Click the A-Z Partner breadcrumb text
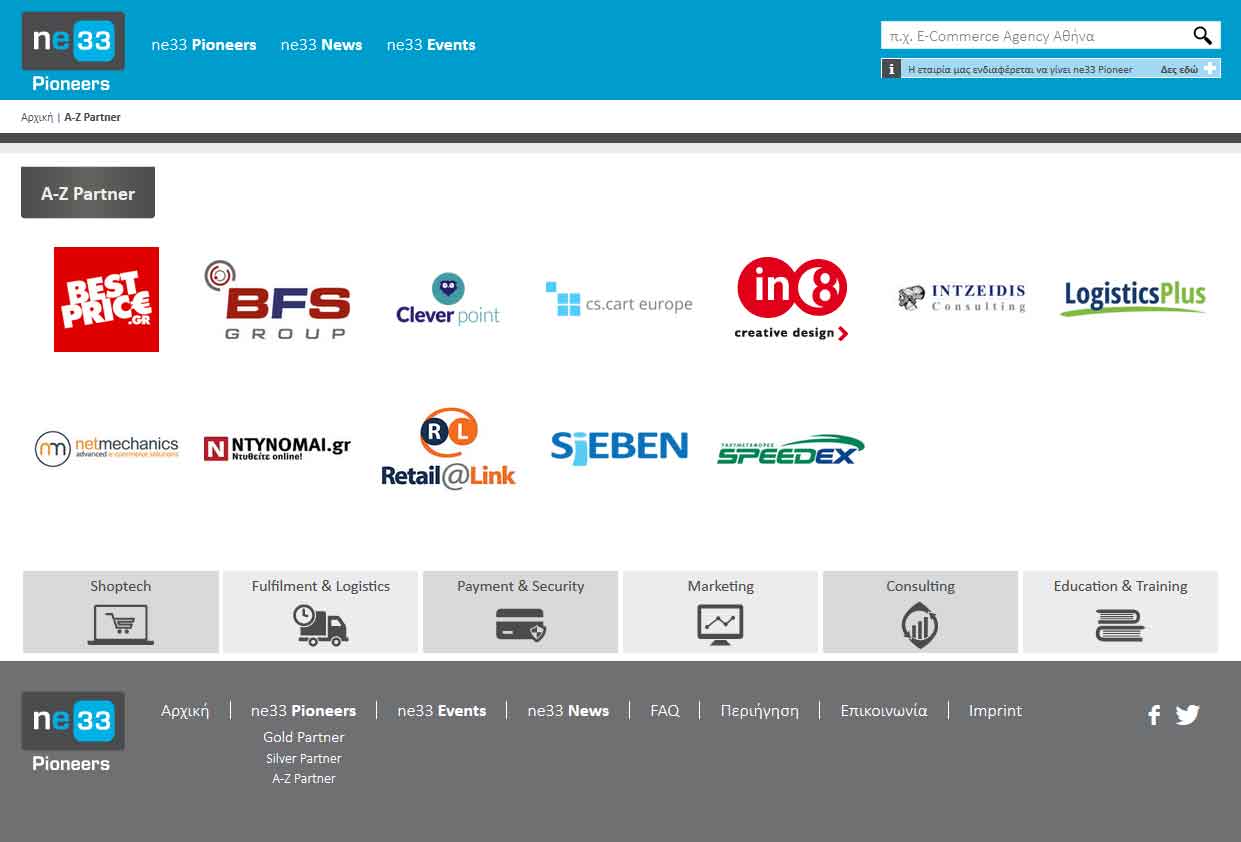This screenshot has height=842, width=1241. pos(92,117)
